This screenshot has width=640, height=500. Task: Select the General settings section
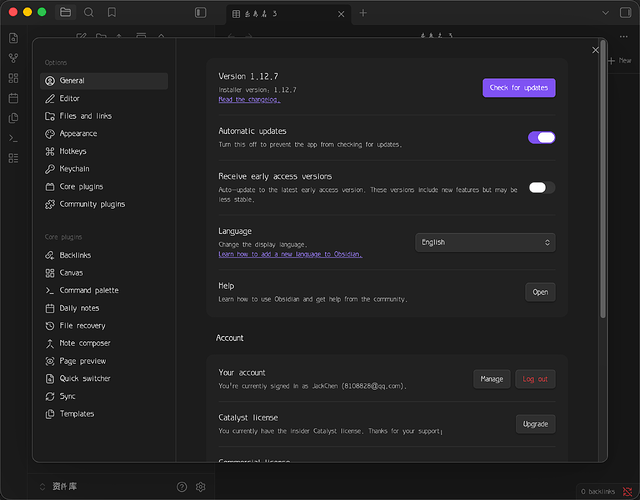click(x=104, y=81)
